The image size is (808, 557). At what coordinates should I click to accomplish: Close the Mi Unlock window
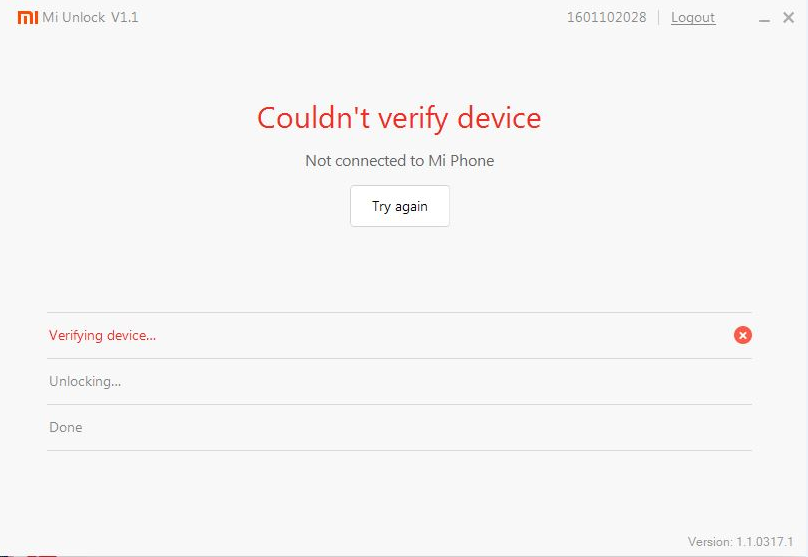[788, 18]
